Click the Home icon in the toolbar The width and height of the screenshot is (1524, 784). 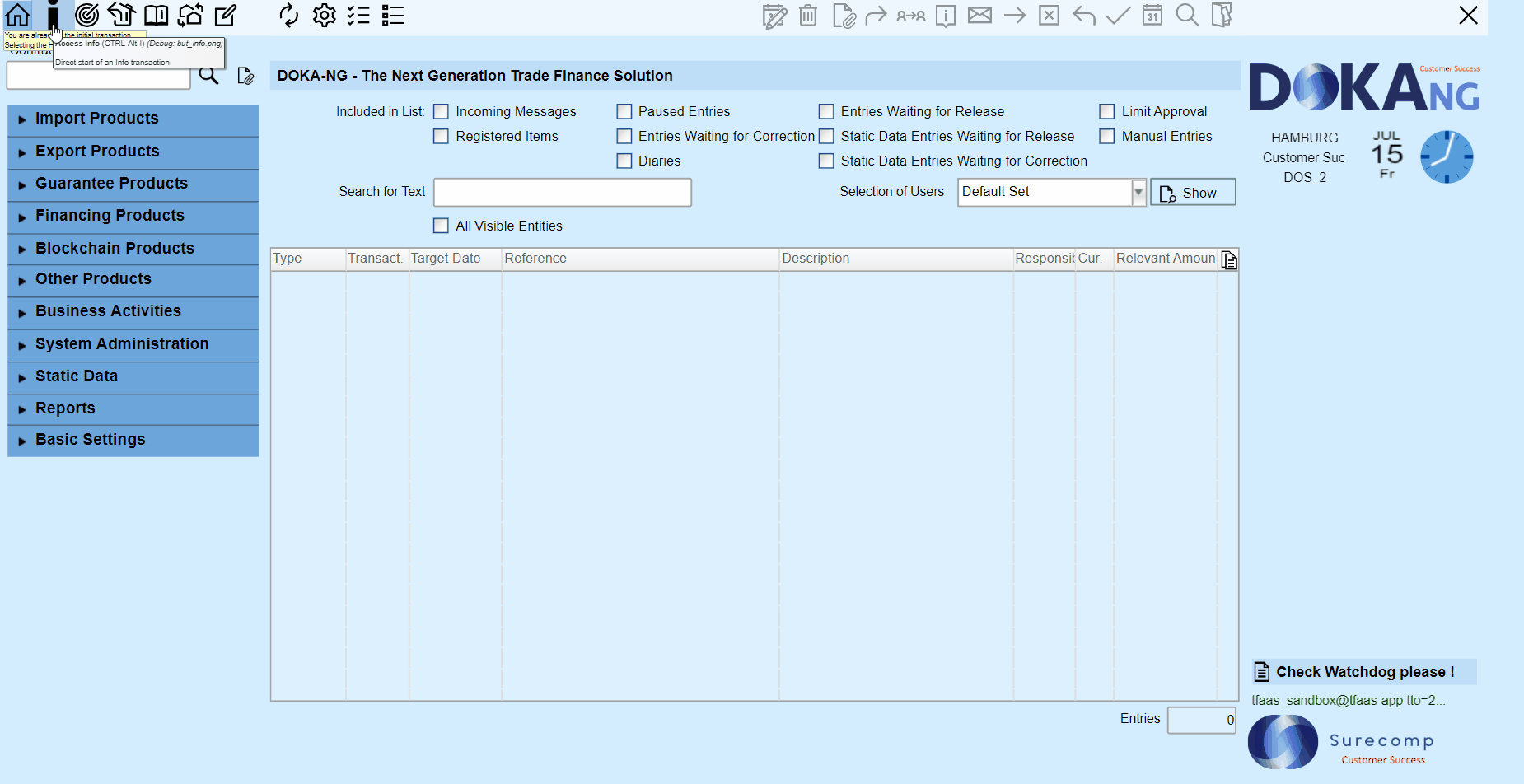[x=16, y=15]
